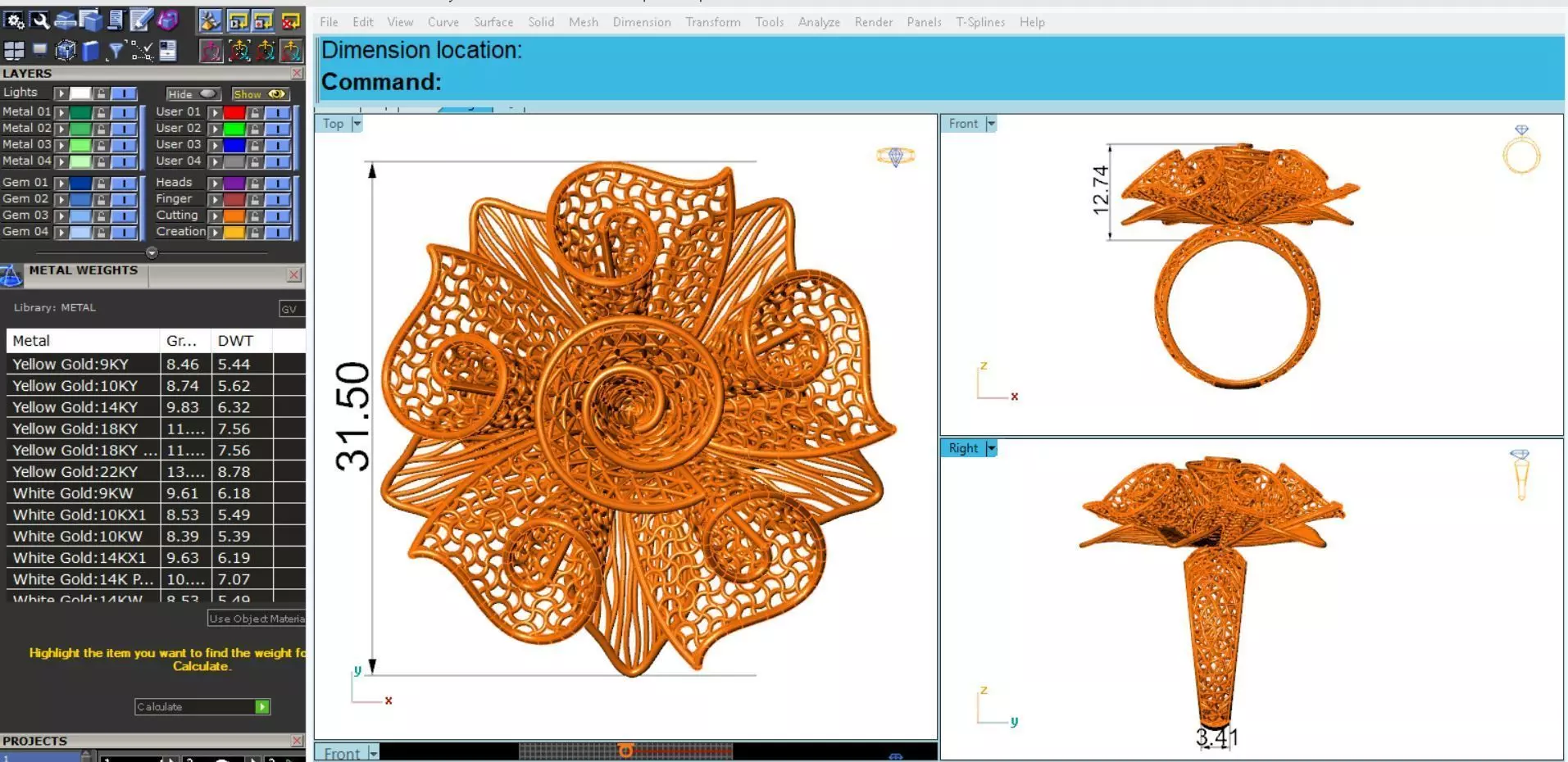Open the Curve menu

(443, 22)
